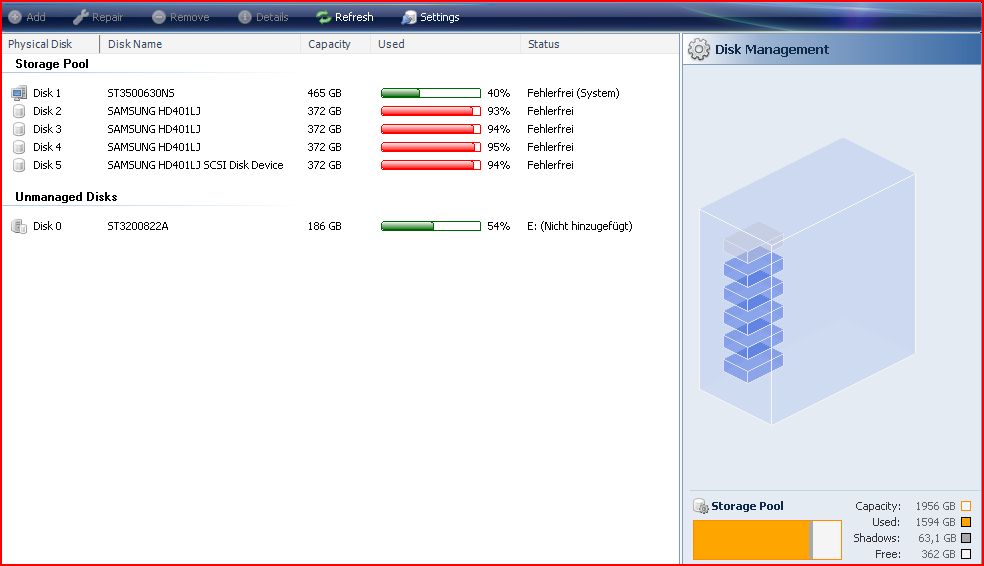Click the Repair wrench icon
The width and height of the screenshot is (984, 566).
[x=81, y=17]
